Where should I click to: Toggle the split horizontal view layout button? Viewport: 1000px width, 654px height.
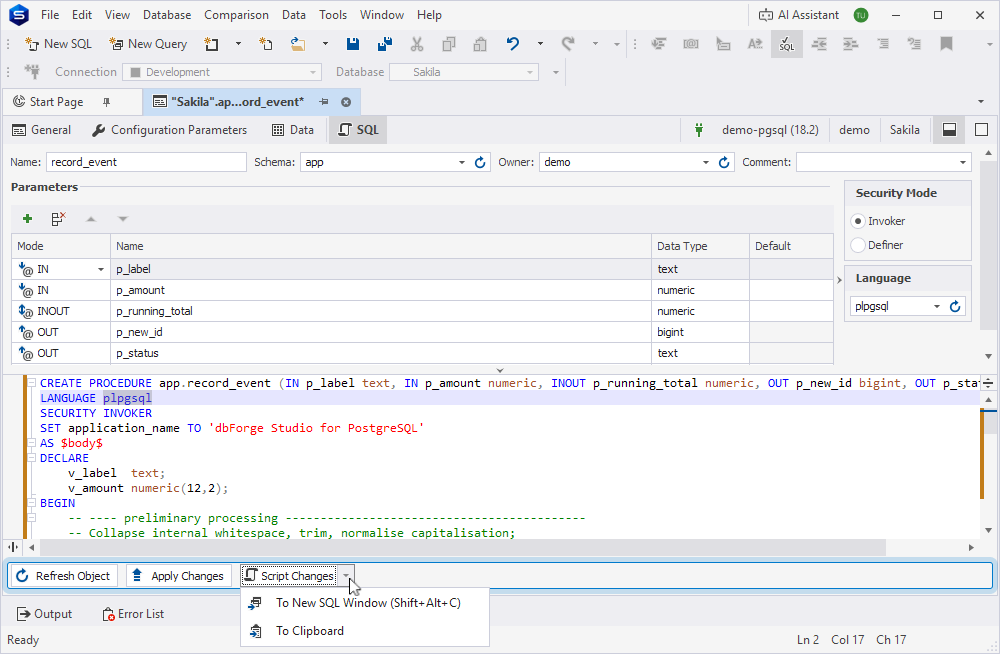point(950,130)
